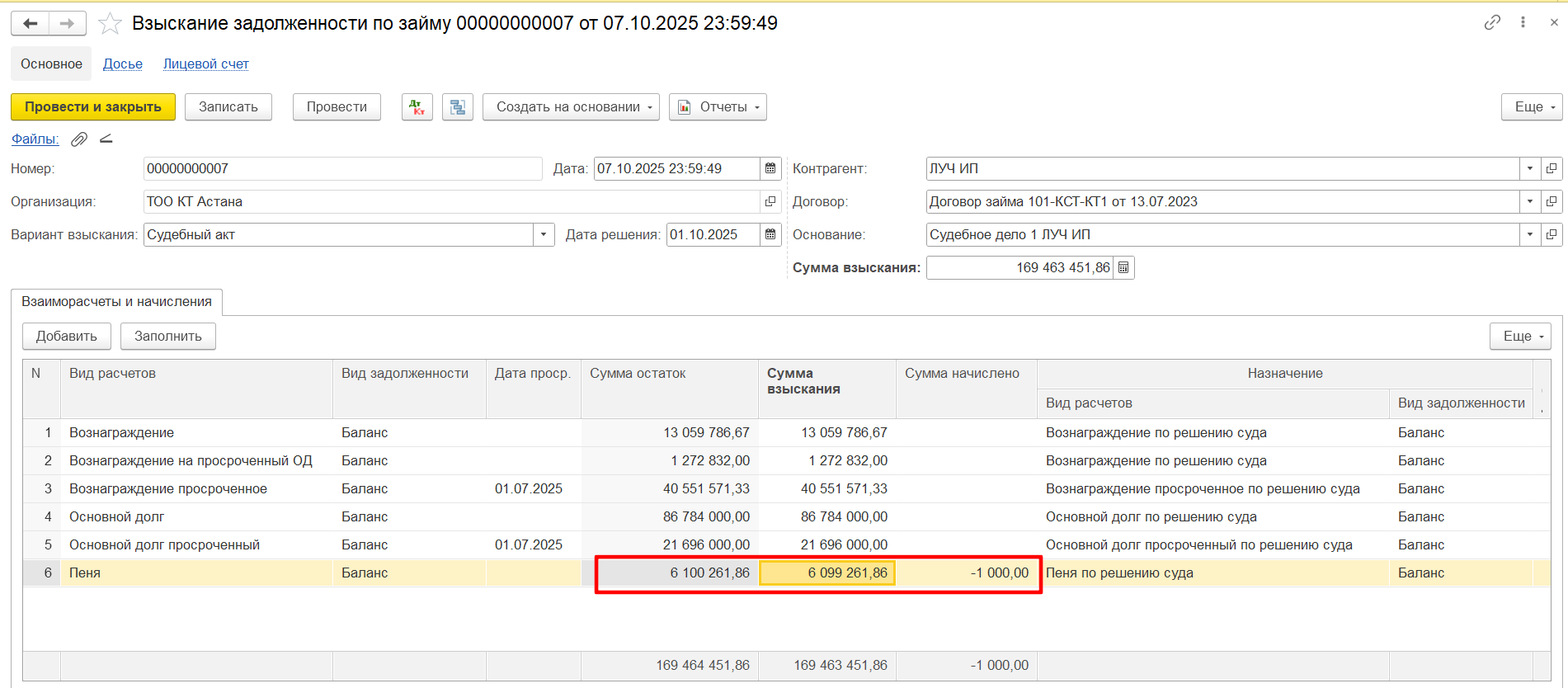1568x688 pixels.
Task: Switch to the Основное tab
Action: tap(51, 64)
